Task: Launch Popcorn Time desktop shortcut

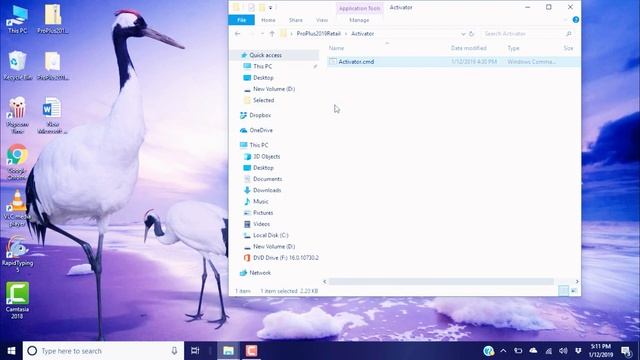Action: click(18, 116)
